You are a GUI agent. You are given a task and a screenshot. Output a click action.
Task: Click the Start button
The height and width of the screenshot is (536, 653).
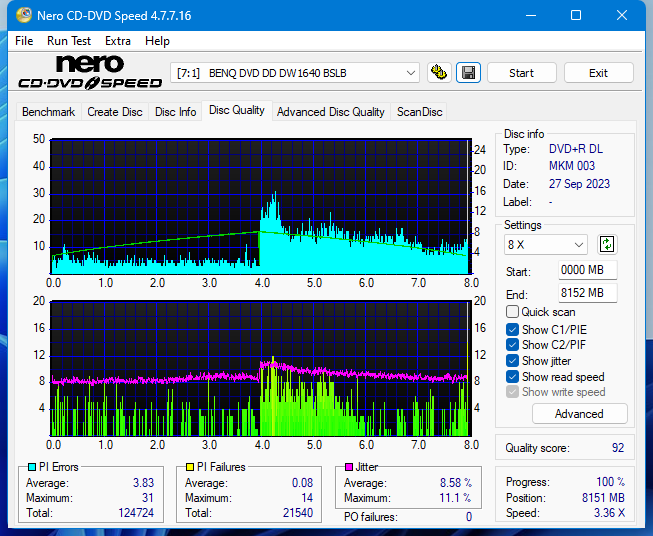point(521,73)
